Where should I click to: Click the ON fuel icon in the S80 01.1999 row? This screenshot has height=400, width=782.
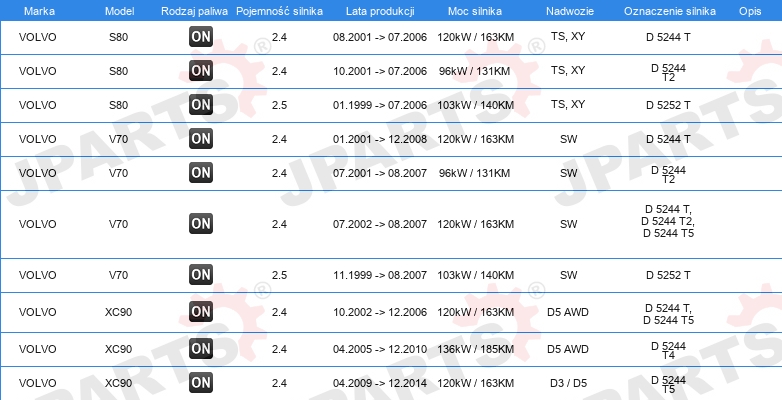coord(201,105)
